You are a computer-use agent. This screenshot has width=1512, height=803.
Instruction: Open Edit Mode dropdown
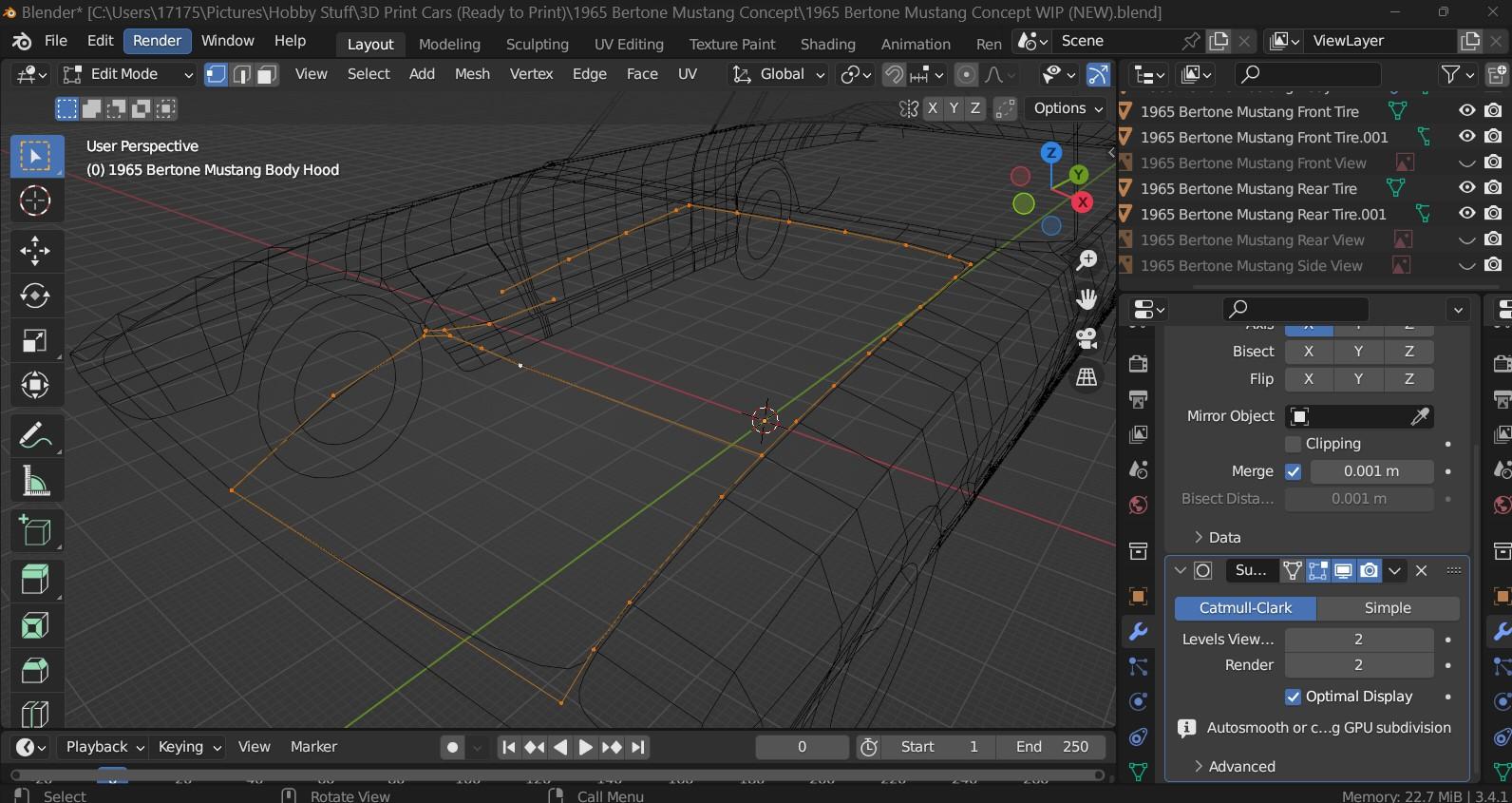pyautogui.click(x=127, y=74)
